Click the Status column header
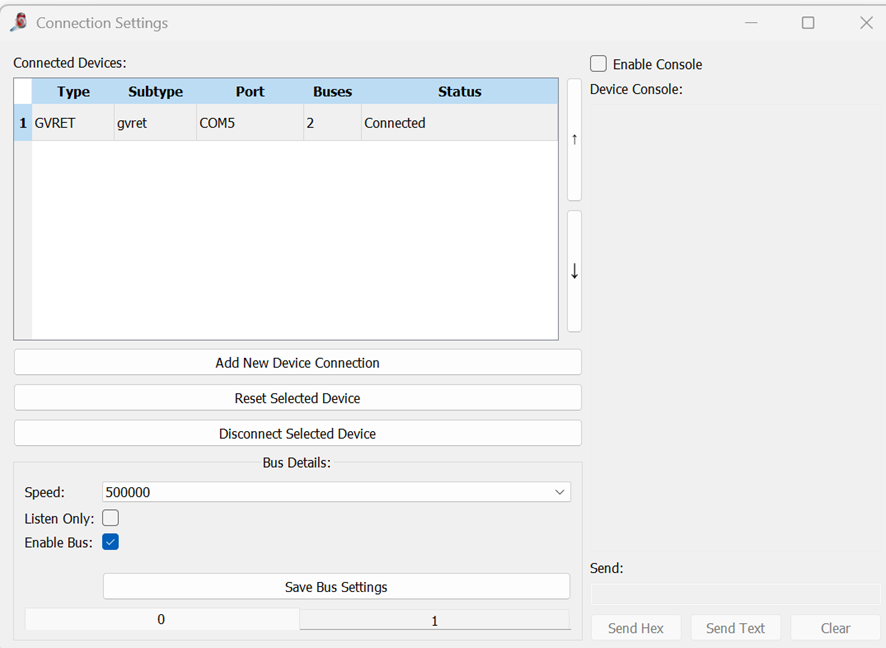 coord(459,92)
